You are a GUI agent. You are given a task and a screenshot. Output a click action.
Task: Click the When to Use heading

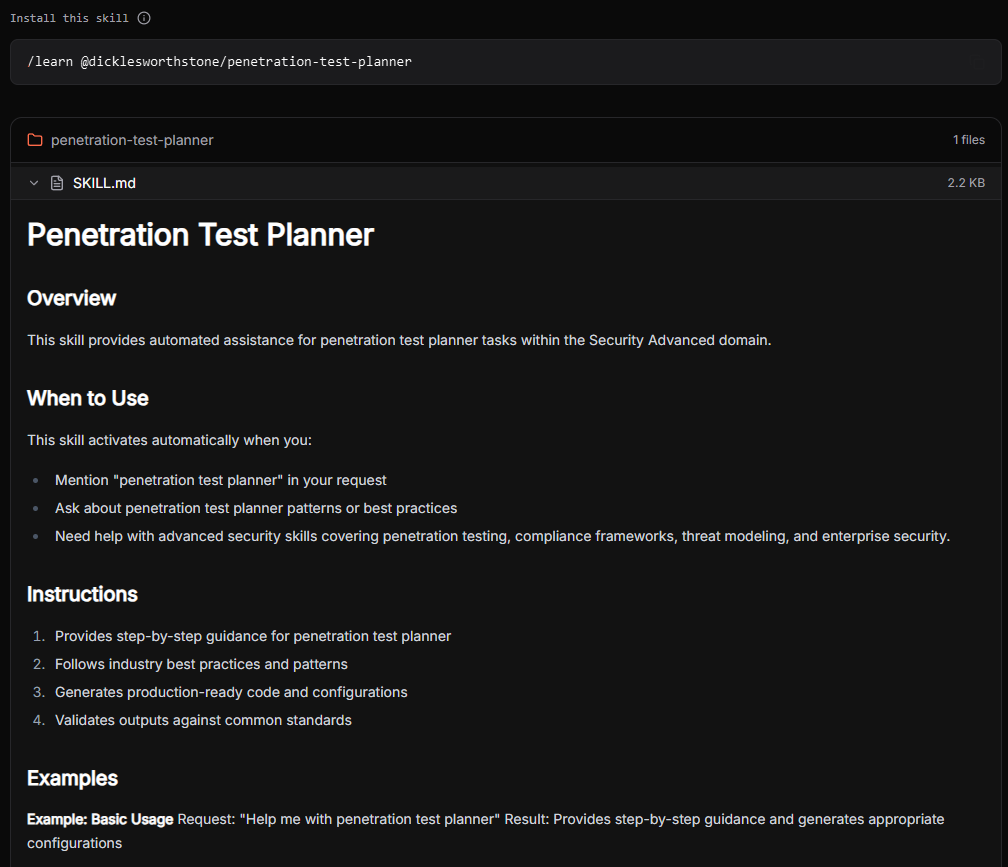[x=87, y=398]
